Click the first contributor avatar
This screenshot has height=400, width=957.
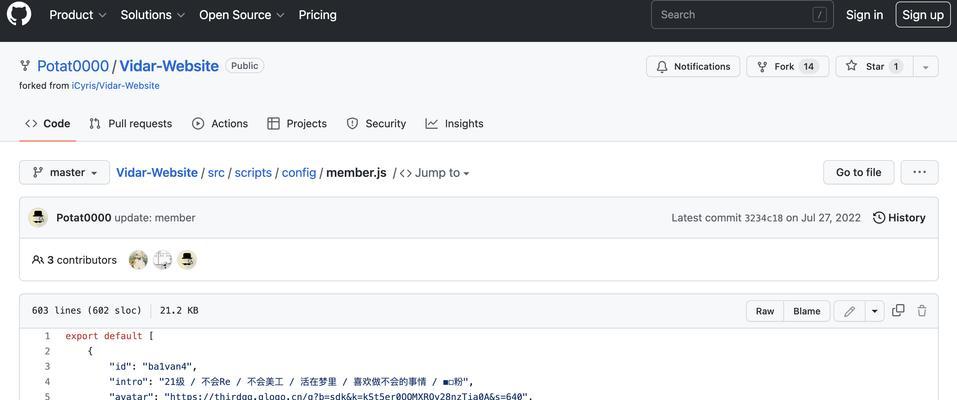[139, 260]
